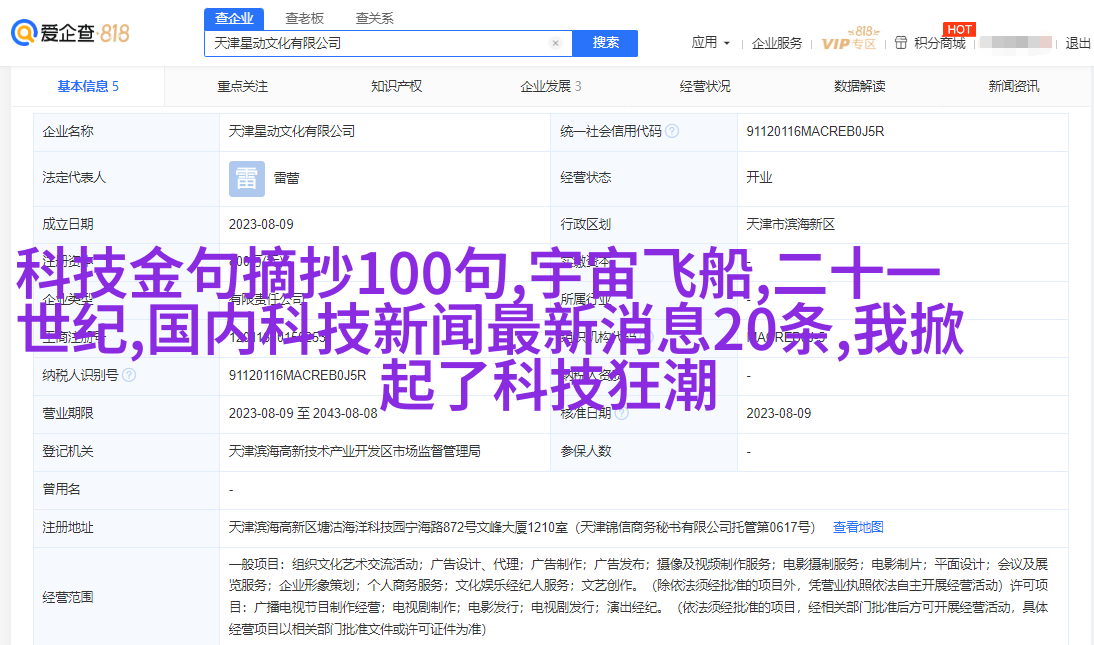Select the company name cell 天津星动文化有限公司
This screenshot has width=1094, height=645.
[x=292, y=131]
